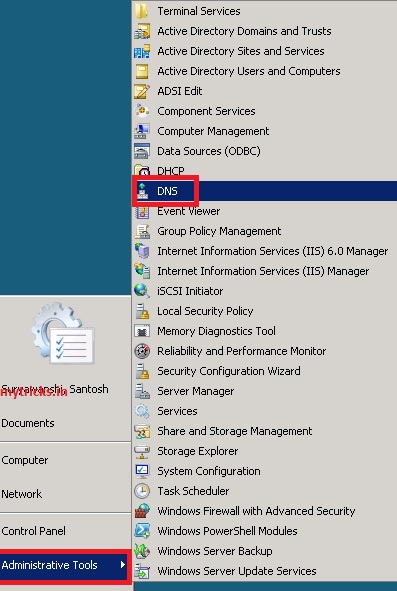Click the Storage Explorer icon
Screen dimensions: 397x591
point(142,451)
